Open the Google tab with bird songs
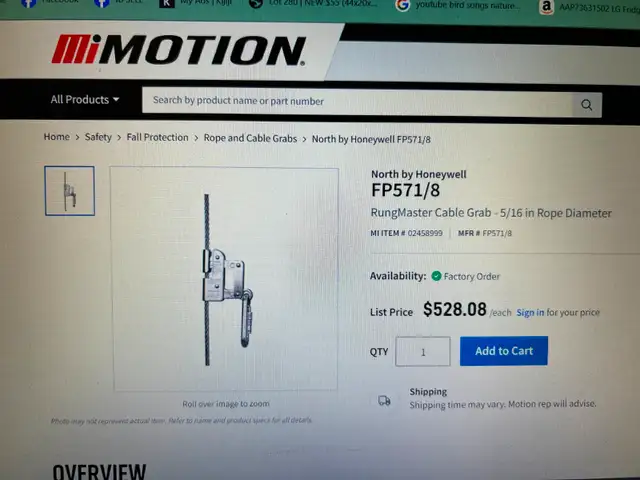Viewport: 640px width, 480px height. point(459,5)
